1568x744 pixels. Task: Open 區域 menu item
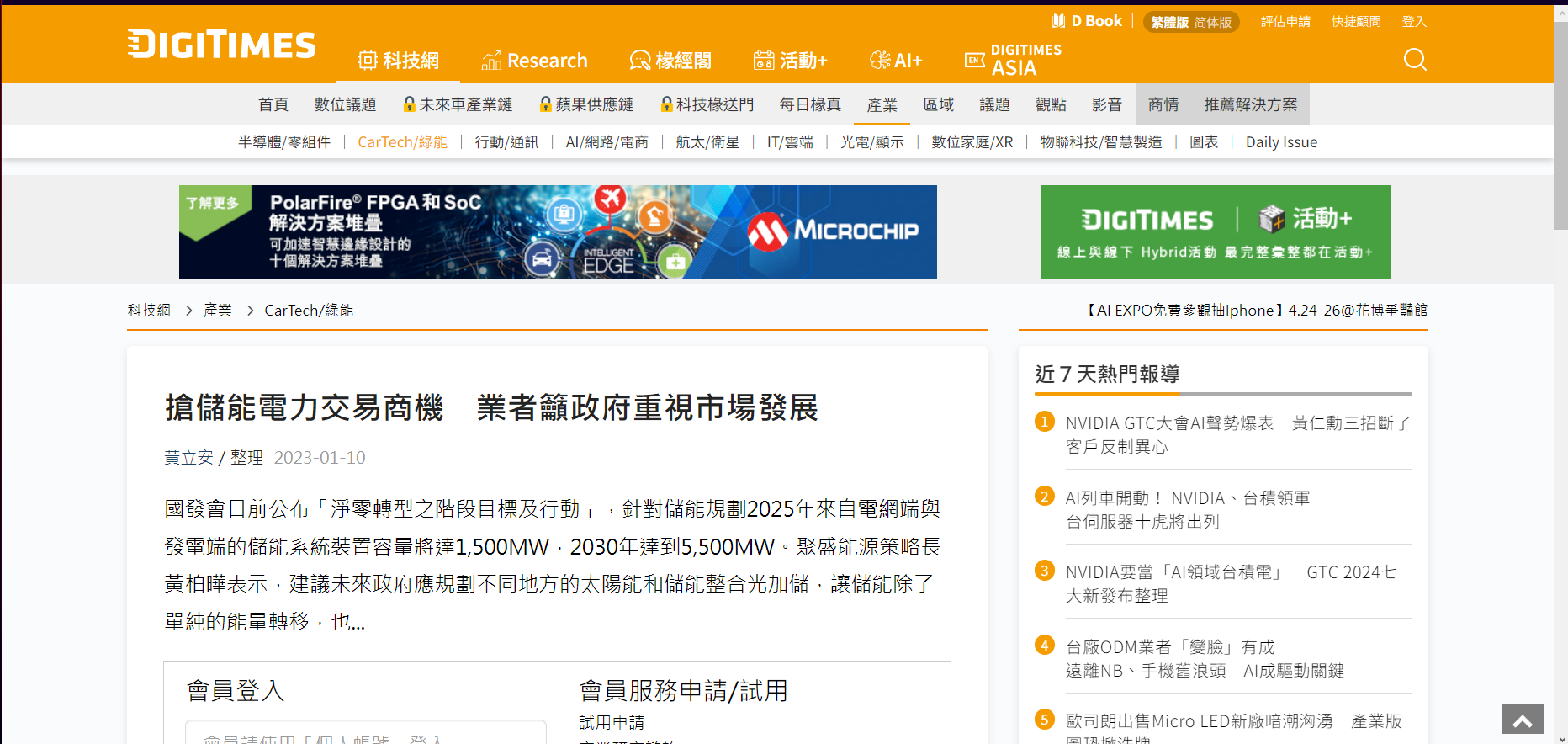939,104
